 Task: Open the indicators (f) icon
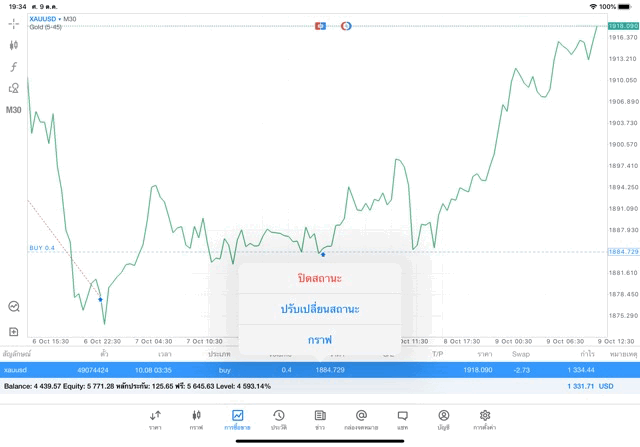(x=14, y=66)
